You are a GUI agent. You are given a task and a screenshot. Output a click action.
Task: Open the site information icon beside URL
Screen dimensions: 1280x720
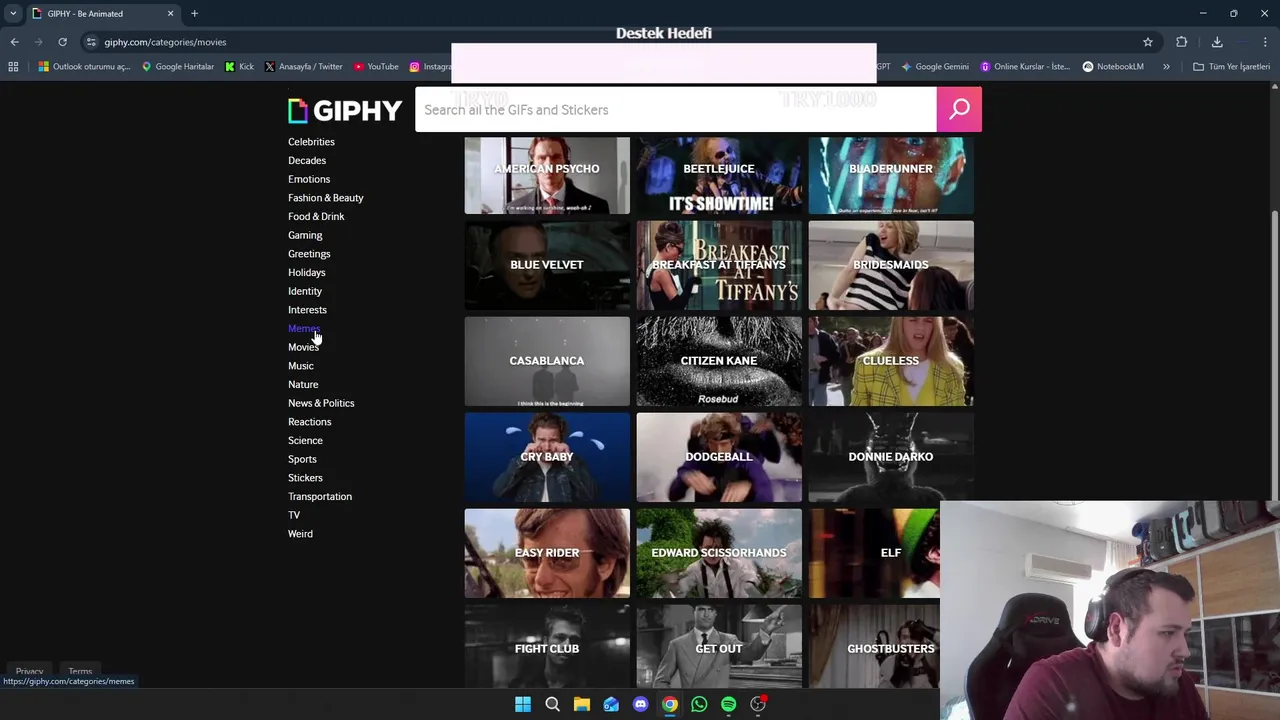[91, 42]
